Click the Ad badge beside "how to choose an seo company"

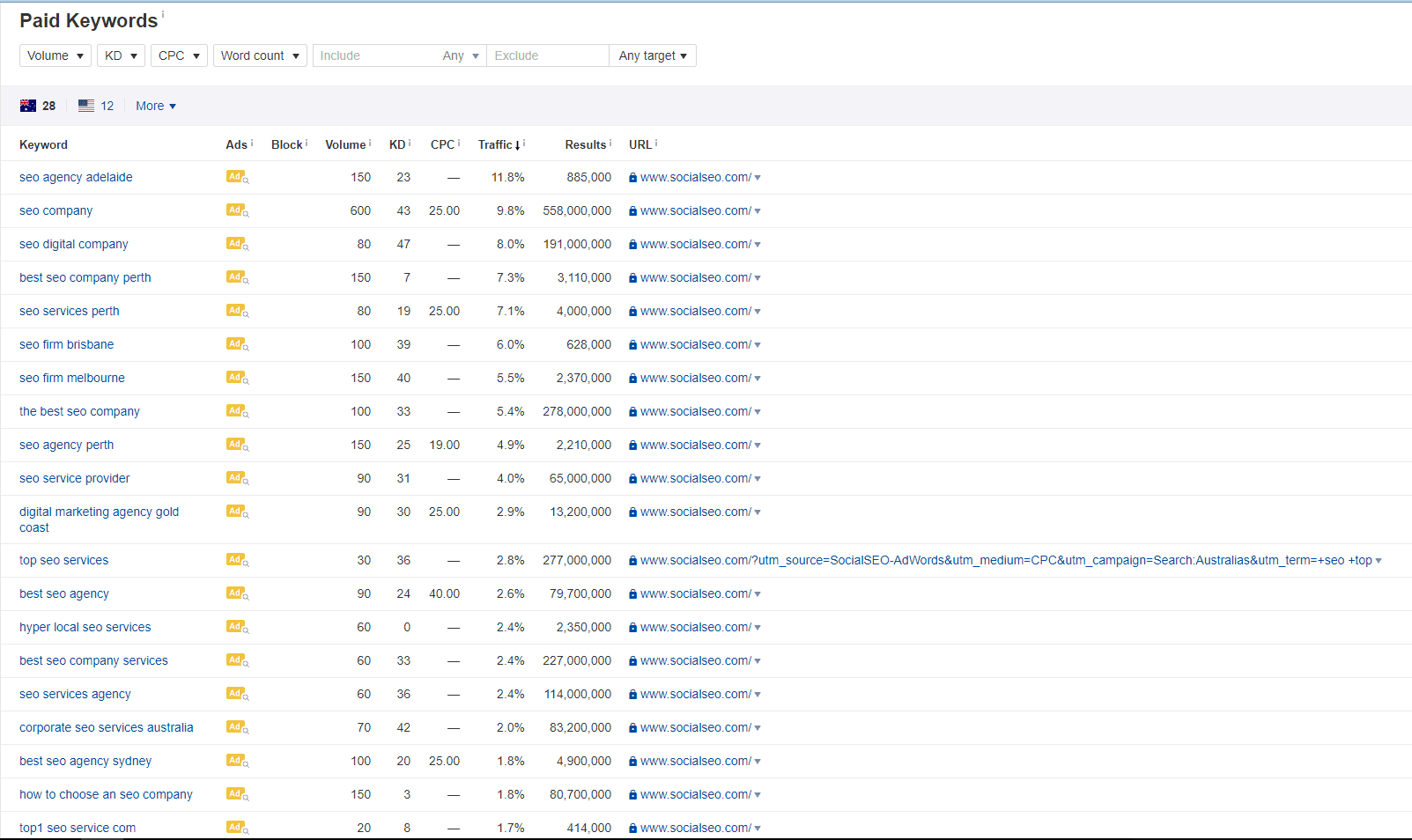pyautogui.click(x=235, y=793)
